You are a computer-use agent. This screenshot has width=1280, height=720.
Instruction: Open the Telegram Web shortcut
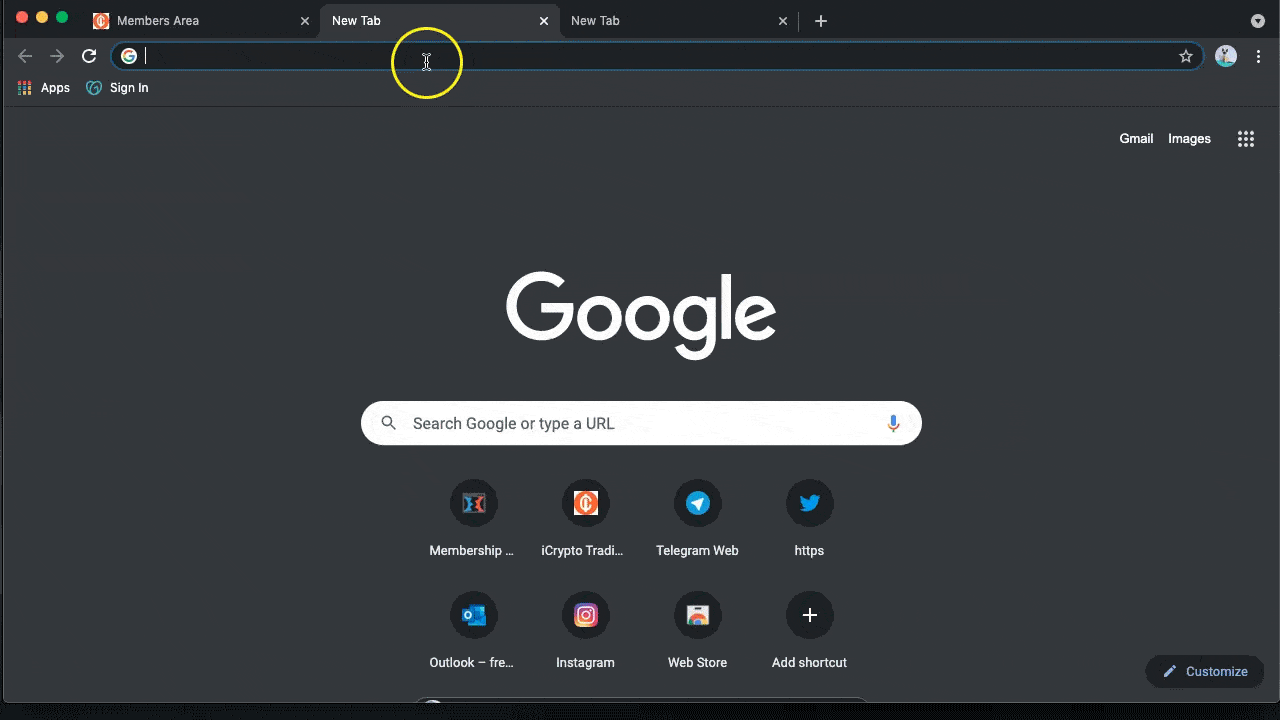(697, 503)
